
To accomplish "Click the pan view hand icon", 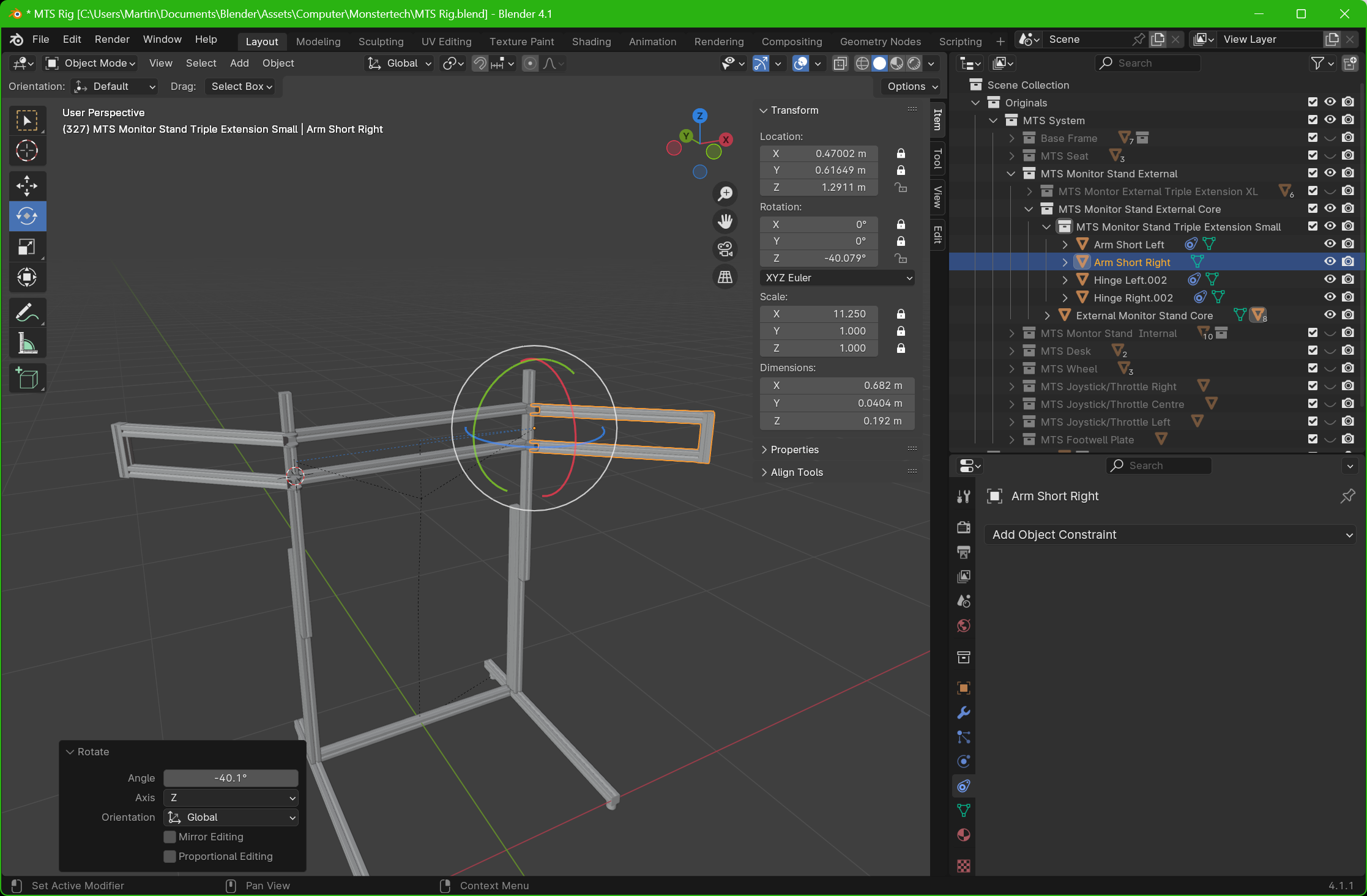I will [725, 221].
